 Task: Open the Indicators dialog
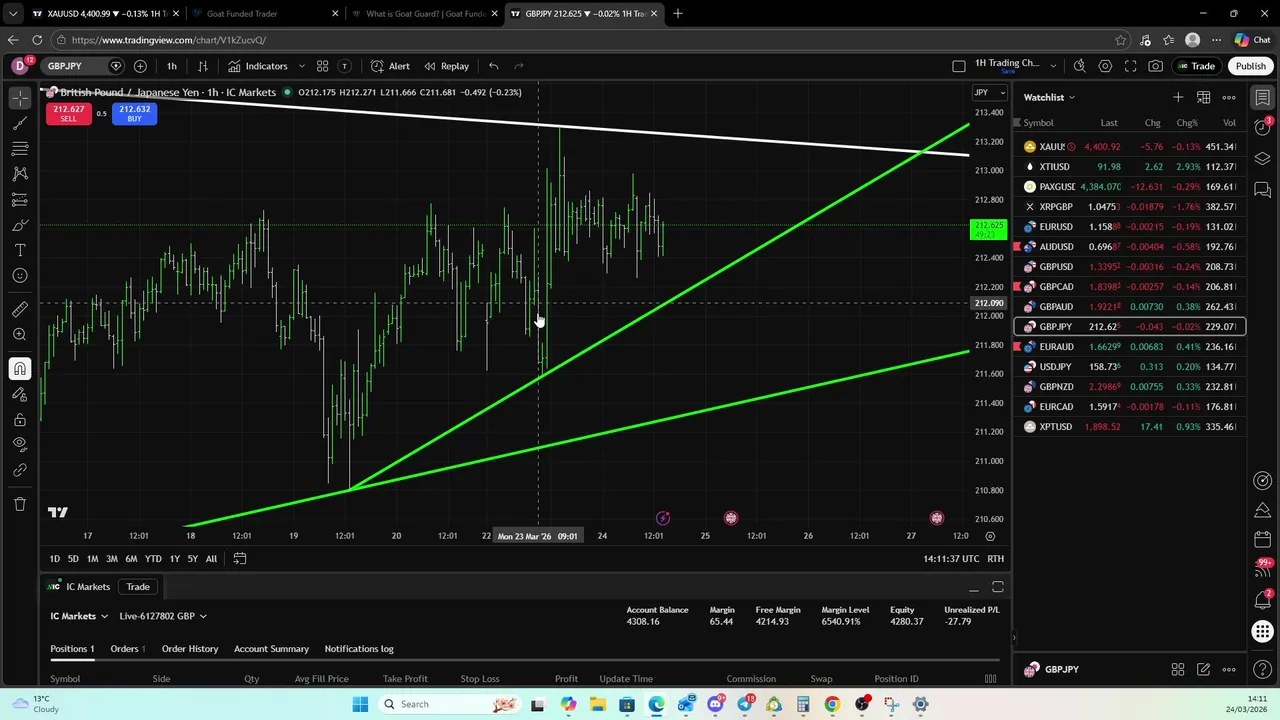tap(258, 66)
